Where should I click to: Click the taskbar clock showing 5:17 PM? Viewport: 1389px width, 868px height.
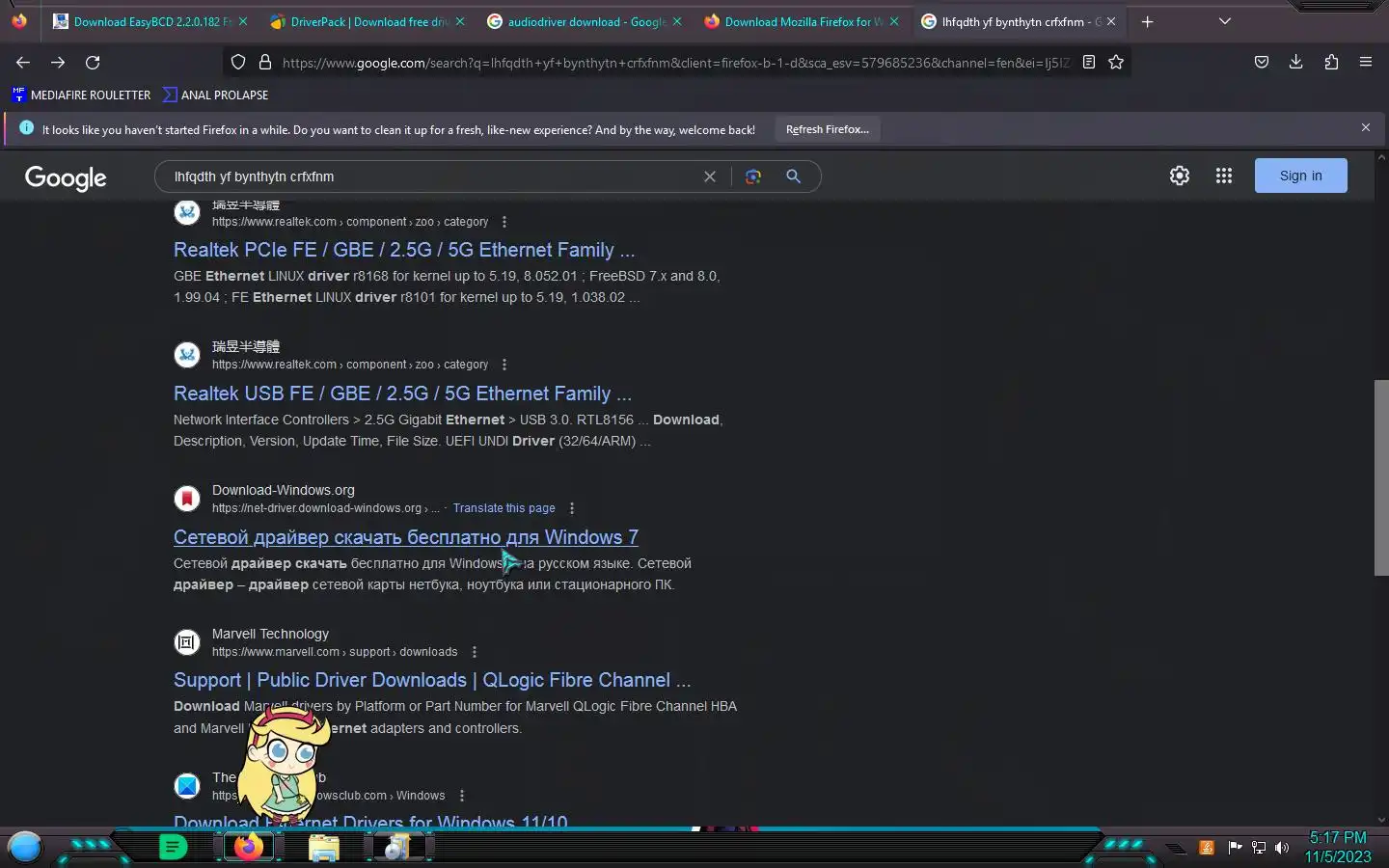point(1338,838)
